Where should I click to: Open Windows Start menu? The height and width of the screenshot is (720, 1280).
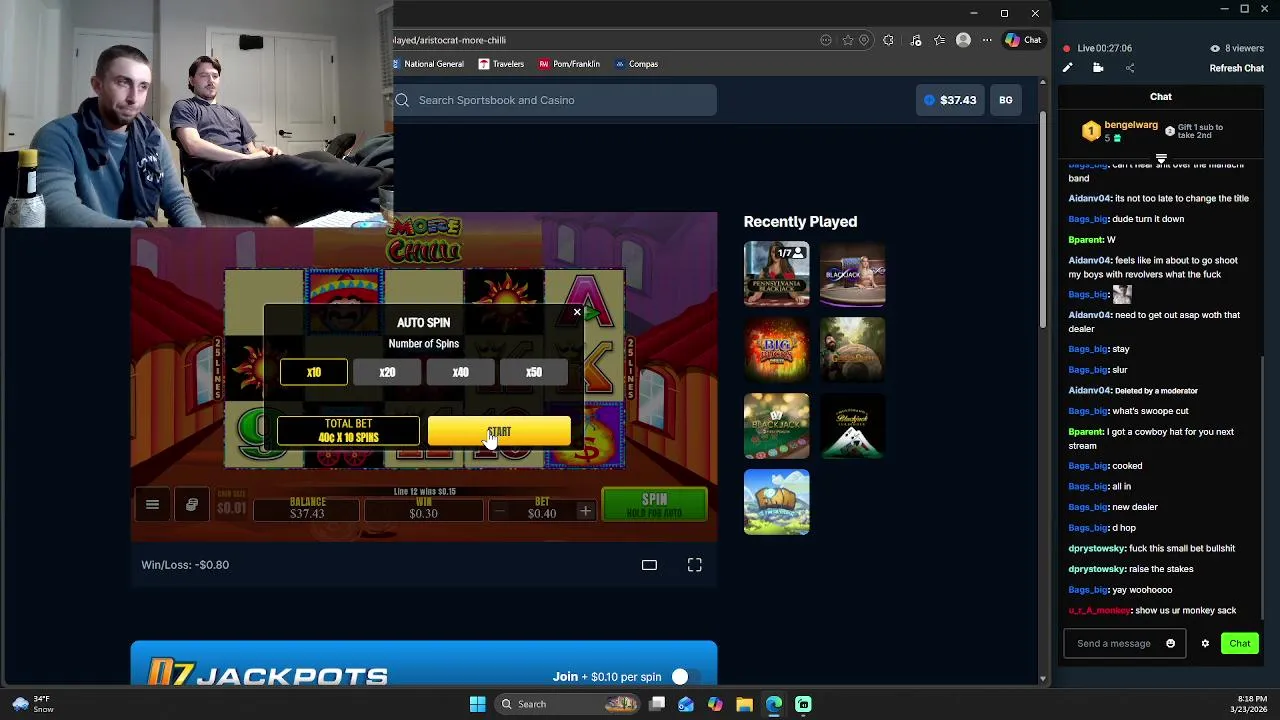click(477, 704)
